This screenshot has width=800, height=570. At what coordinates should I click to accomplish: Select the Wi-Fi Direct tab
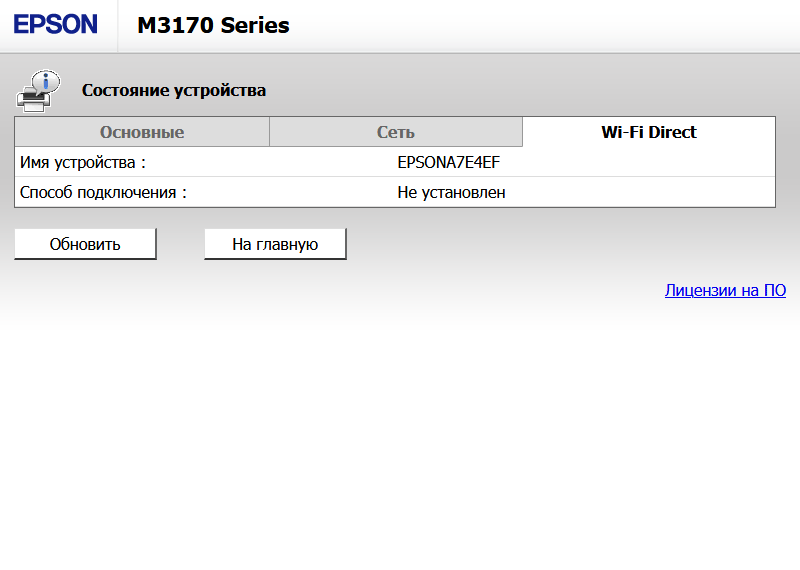(649, 132)
